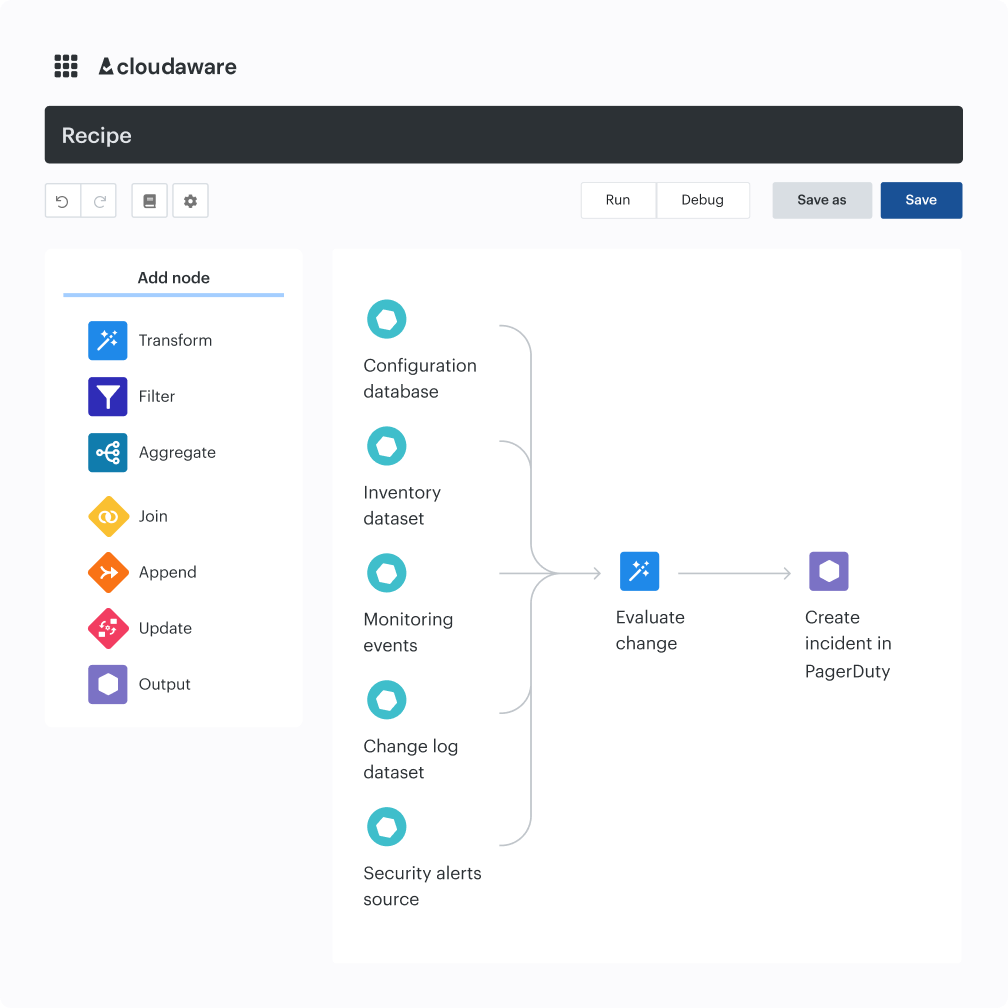The image size is (1008, 1008).
Task: Click the undo arrow icon
Action: (x=62, y=201)
